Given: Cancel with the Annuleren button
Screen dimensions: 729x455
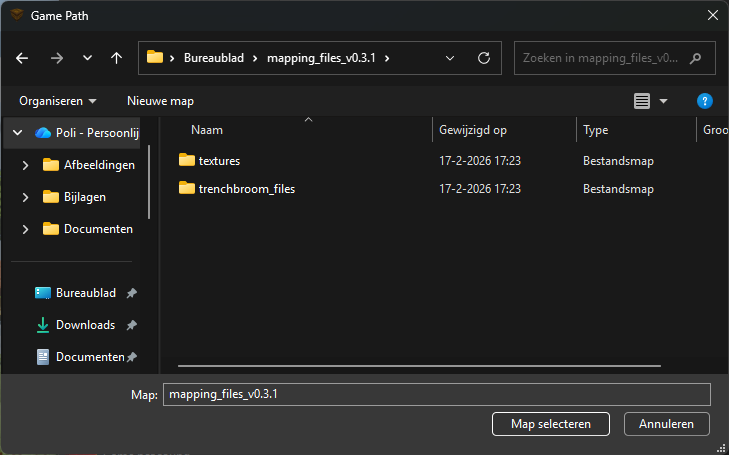Looking at the screenshot, I should point(667,424).
